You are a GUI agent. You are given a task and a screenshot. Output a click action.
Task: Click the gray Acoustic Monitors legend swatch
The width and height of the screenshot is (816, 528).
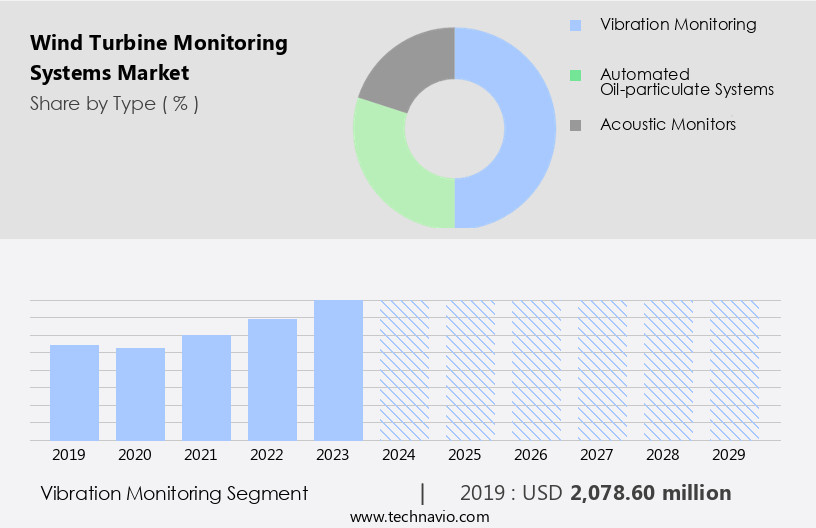[x=575, y=125]
